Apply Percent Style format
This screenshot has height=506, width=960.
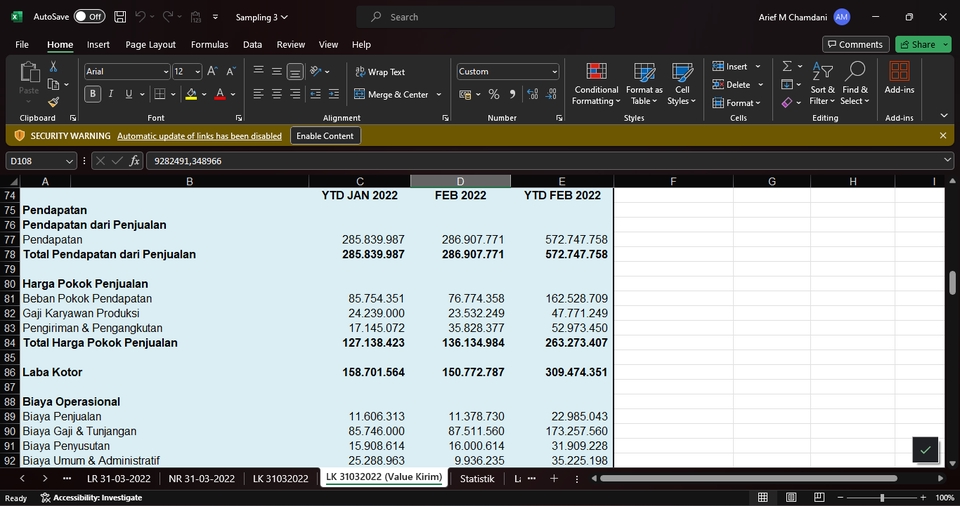pyautogui.click(x=494, y=94)
